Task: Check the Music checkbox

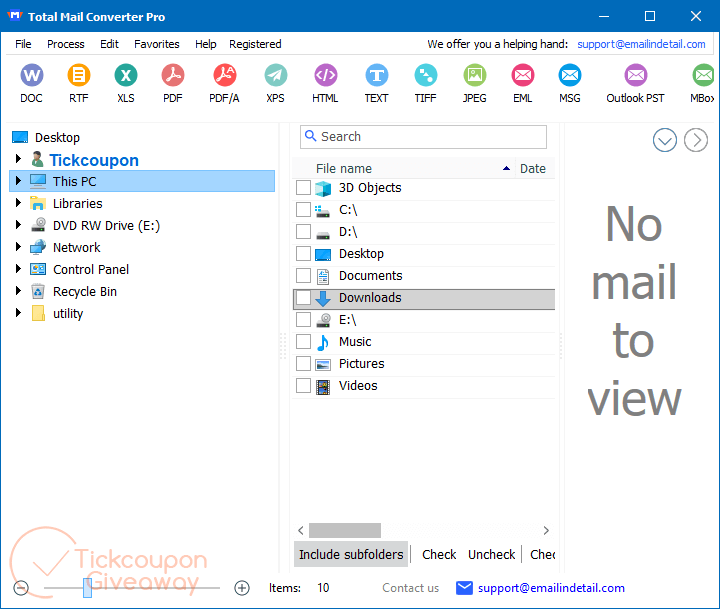Action: (303, 342)
